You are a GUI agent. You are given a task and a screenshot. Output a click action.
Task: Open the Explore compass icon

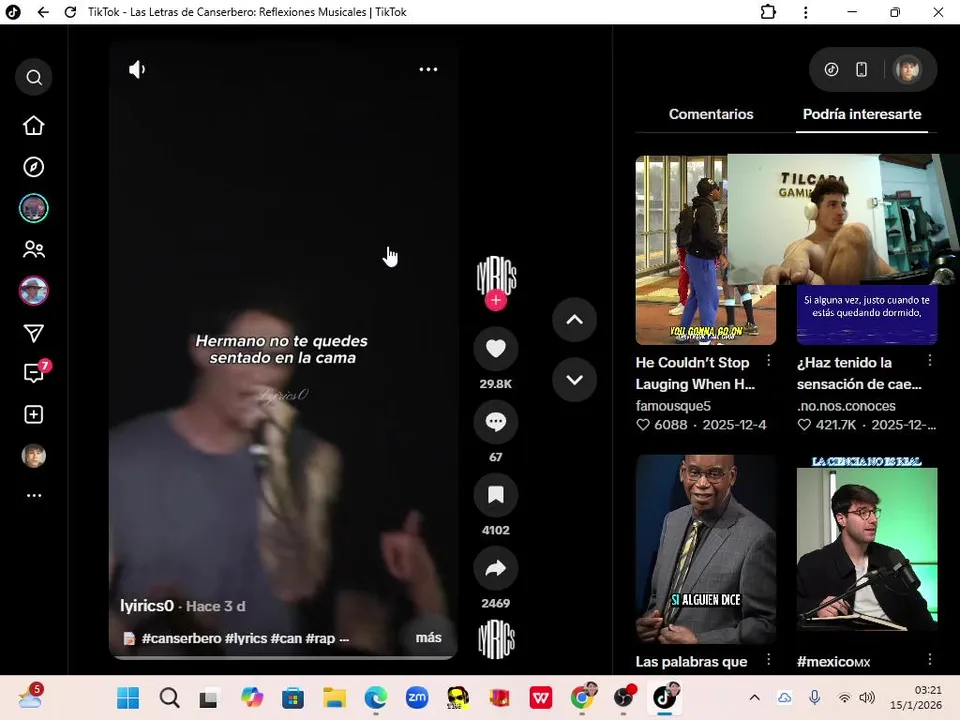(x=34, y=167)
